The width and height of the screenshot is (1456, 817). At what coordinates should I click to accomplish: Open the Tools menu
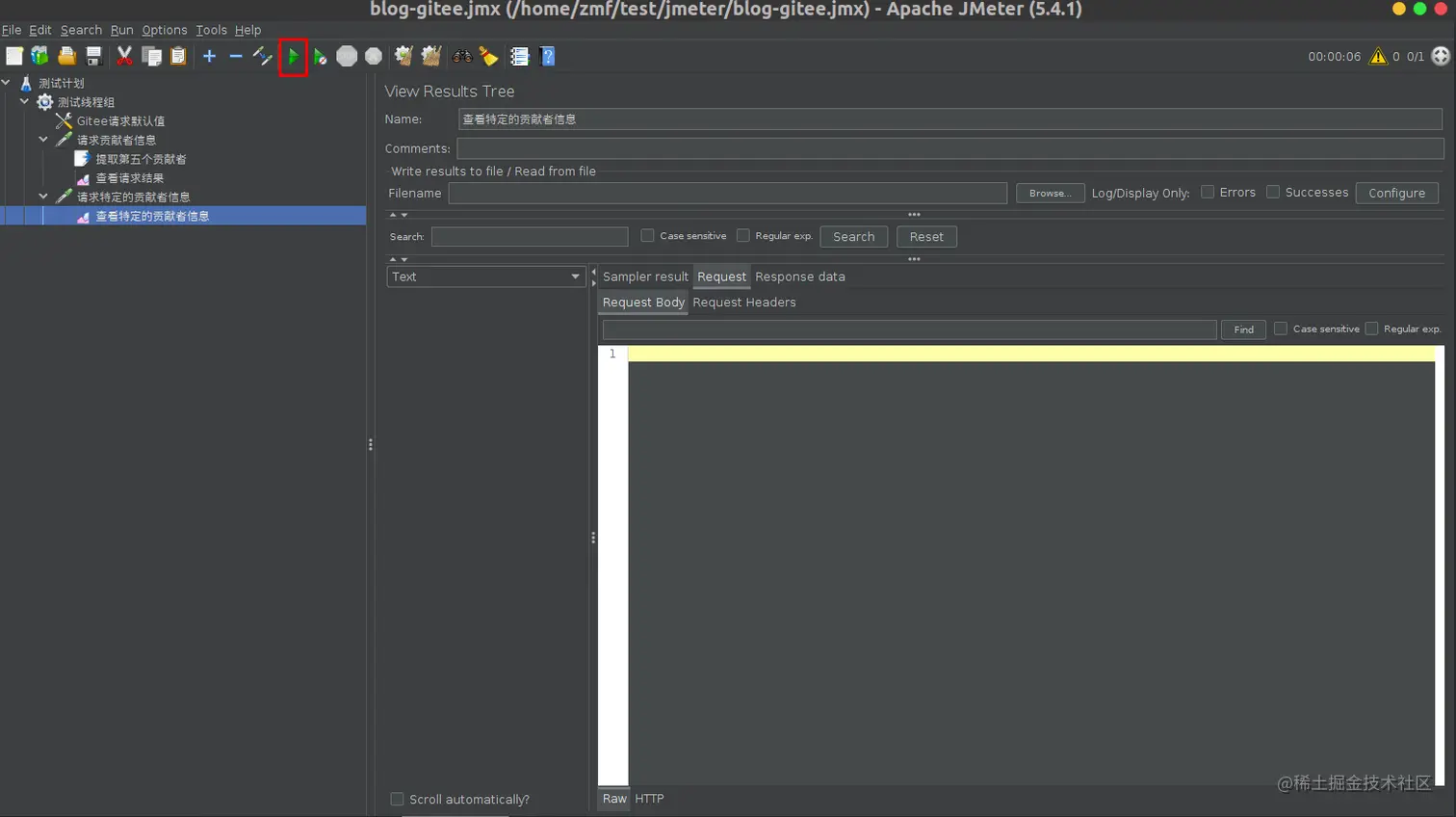click(212, 30)
